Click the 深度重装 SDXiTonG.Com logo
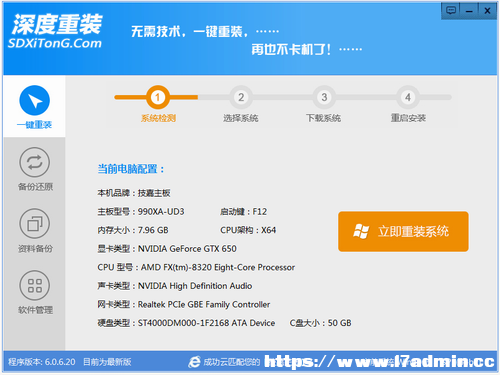500x375 pixels. 56,32
